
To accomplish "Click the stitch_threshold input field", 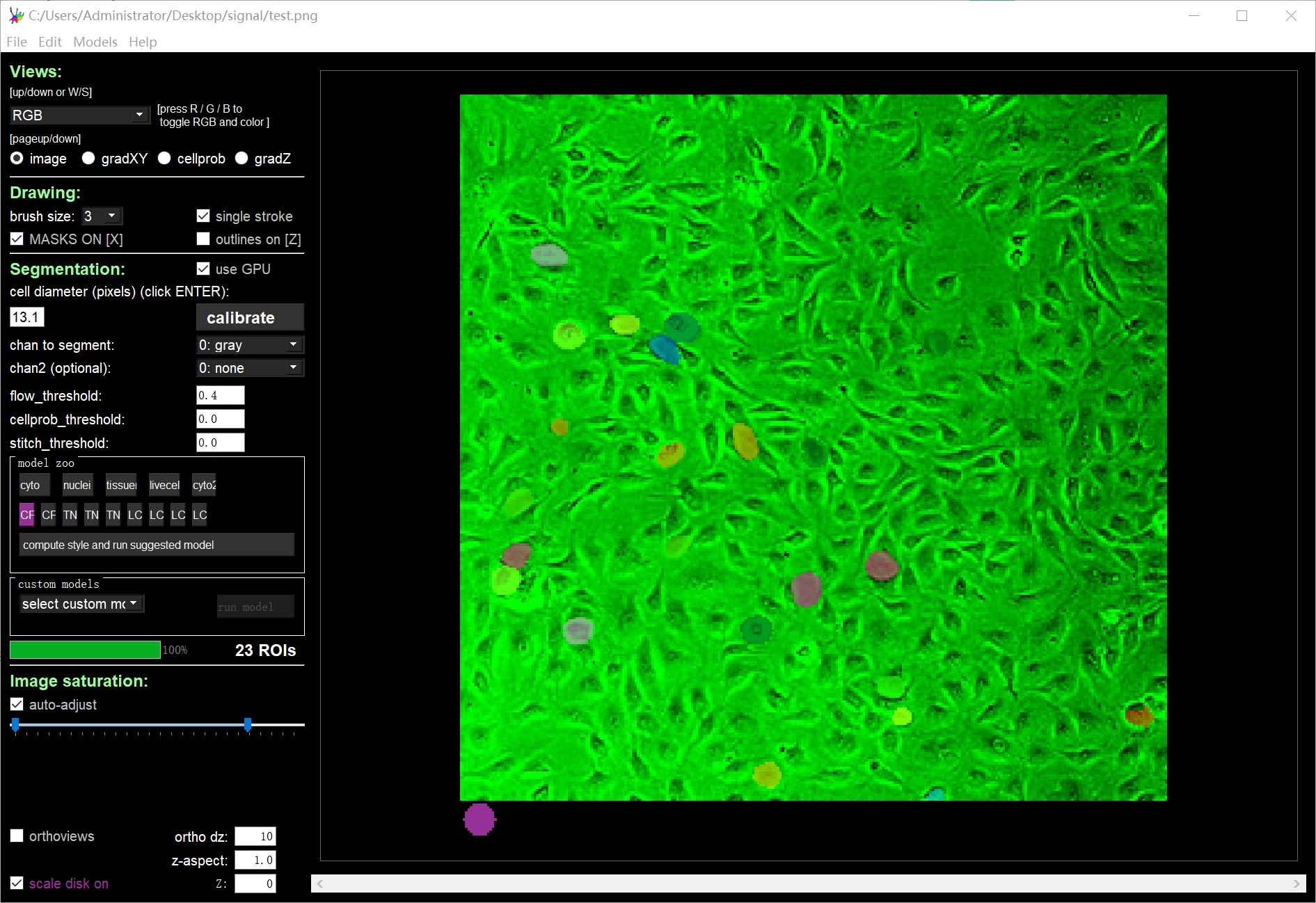I will coord(220,442).
